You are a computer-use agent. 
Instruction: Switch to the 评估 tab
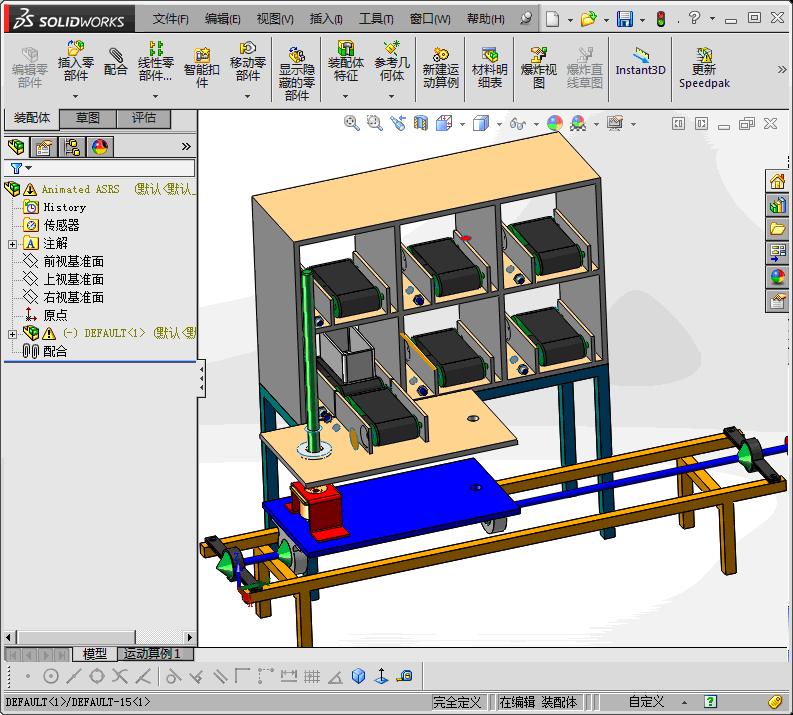click(144, 118)
